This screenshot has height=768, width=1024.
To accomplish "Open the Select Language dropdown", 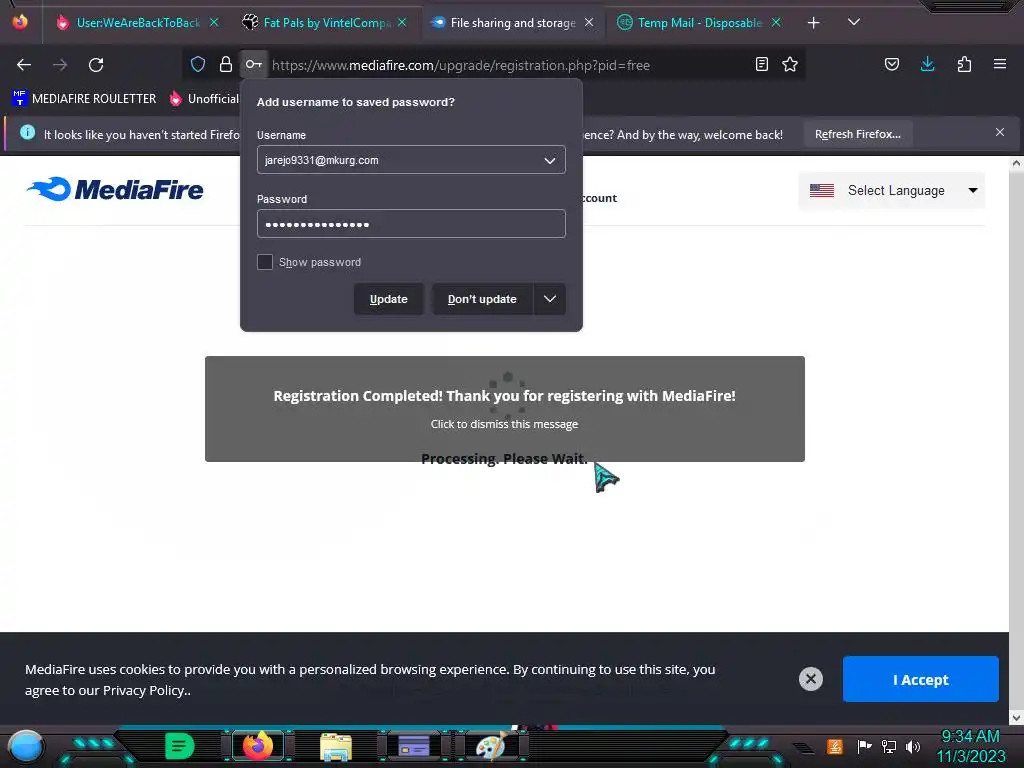I will tap(891, 191).
